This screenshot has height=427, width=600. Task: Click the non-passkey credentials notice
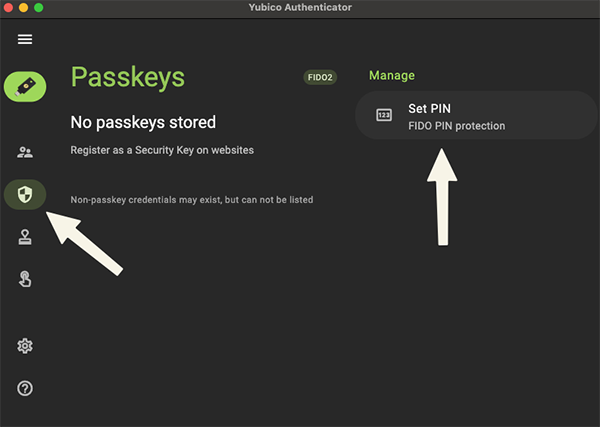tap(191, 200)
